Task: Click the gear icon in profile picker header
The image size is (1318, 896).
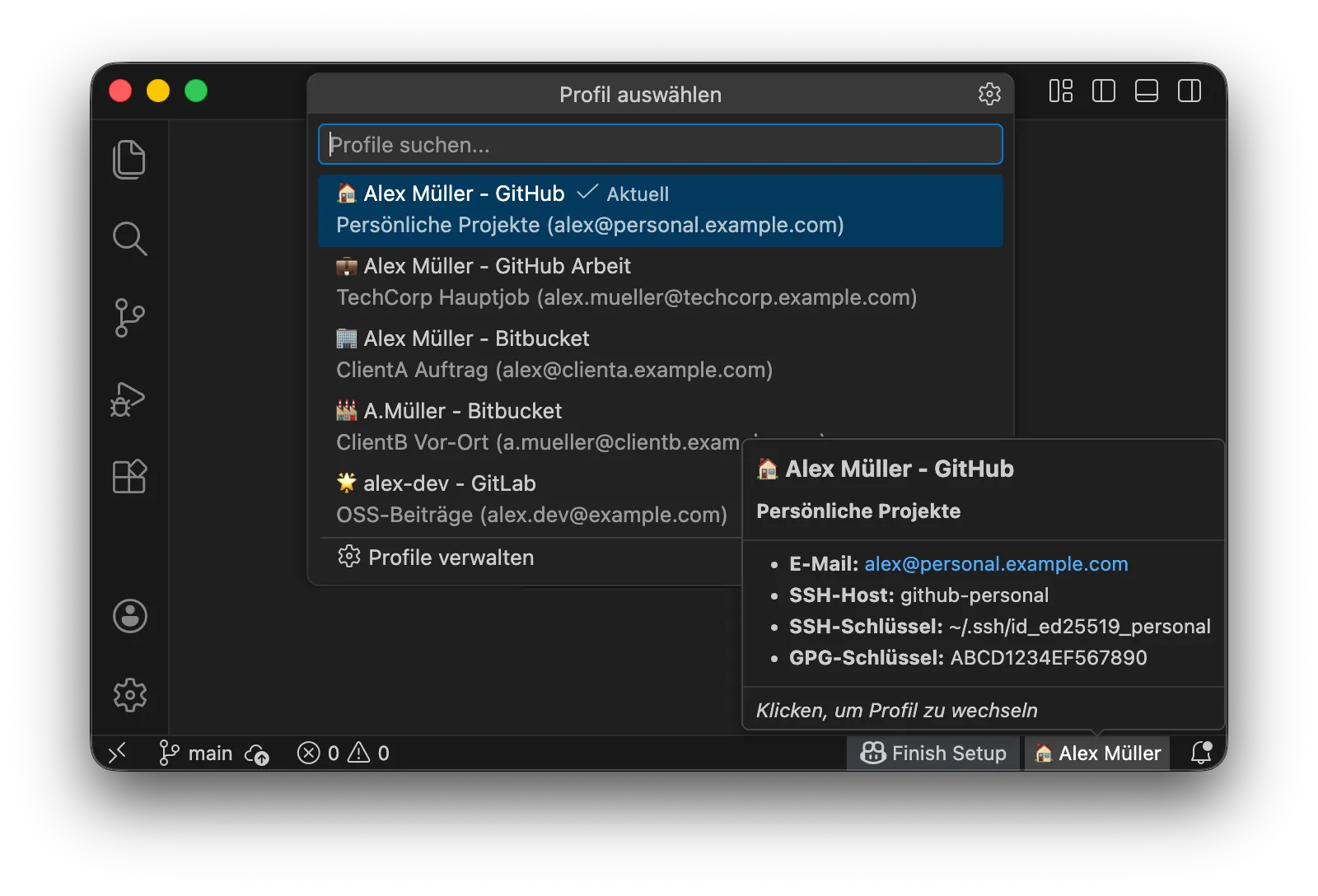Action: [x=989, y=94]
